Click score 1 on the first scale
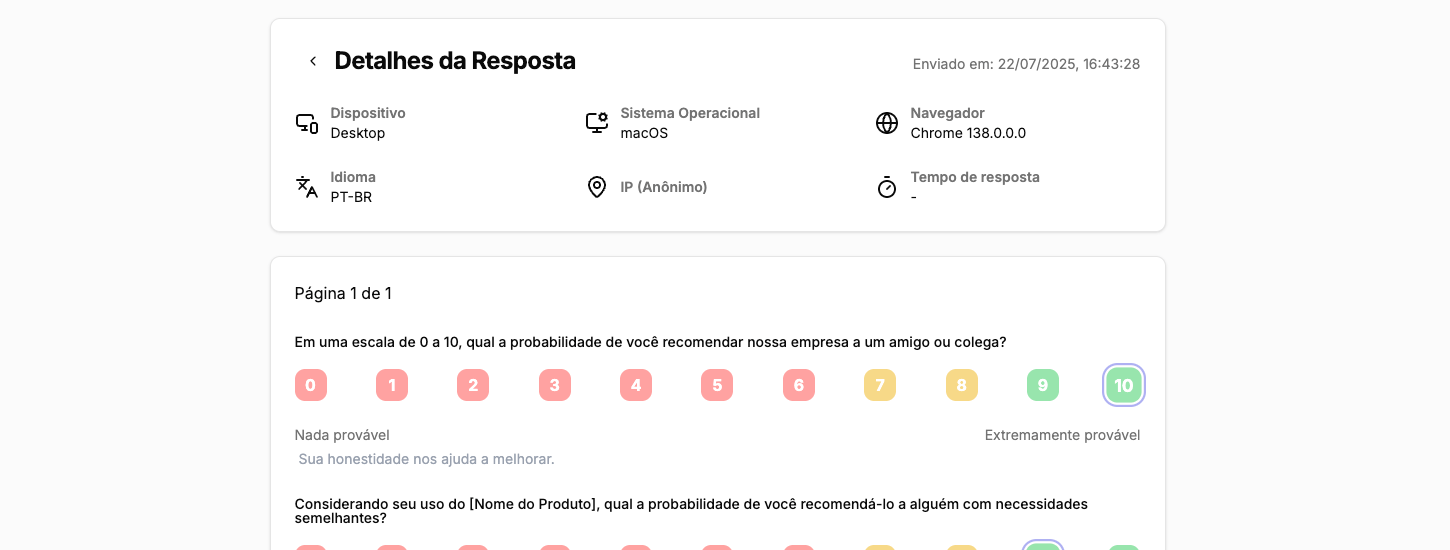 coord(392,385)
